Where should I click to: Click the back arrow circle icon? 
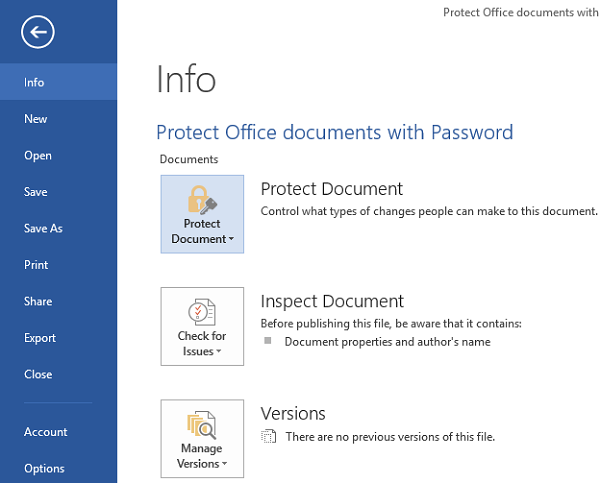pyautogui.click(x=38, y=32)
